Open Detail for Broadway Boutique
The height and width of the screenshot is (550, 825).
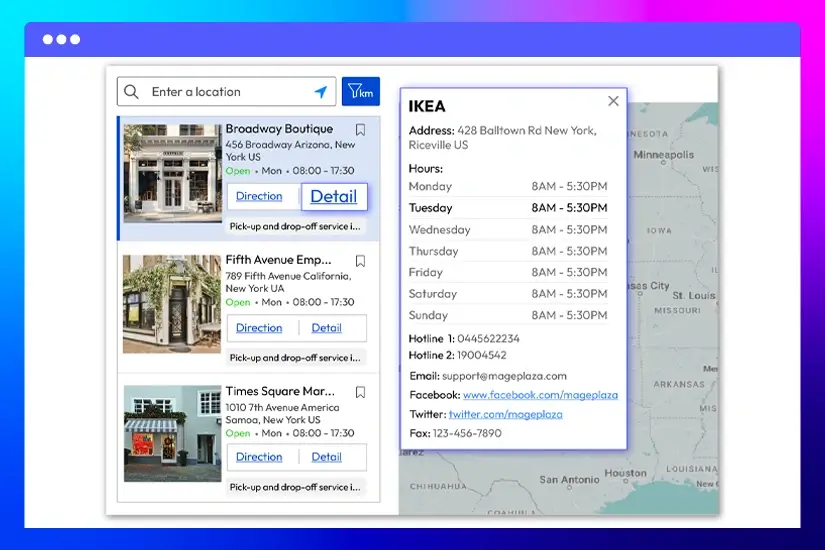click(x=334, y=196)
